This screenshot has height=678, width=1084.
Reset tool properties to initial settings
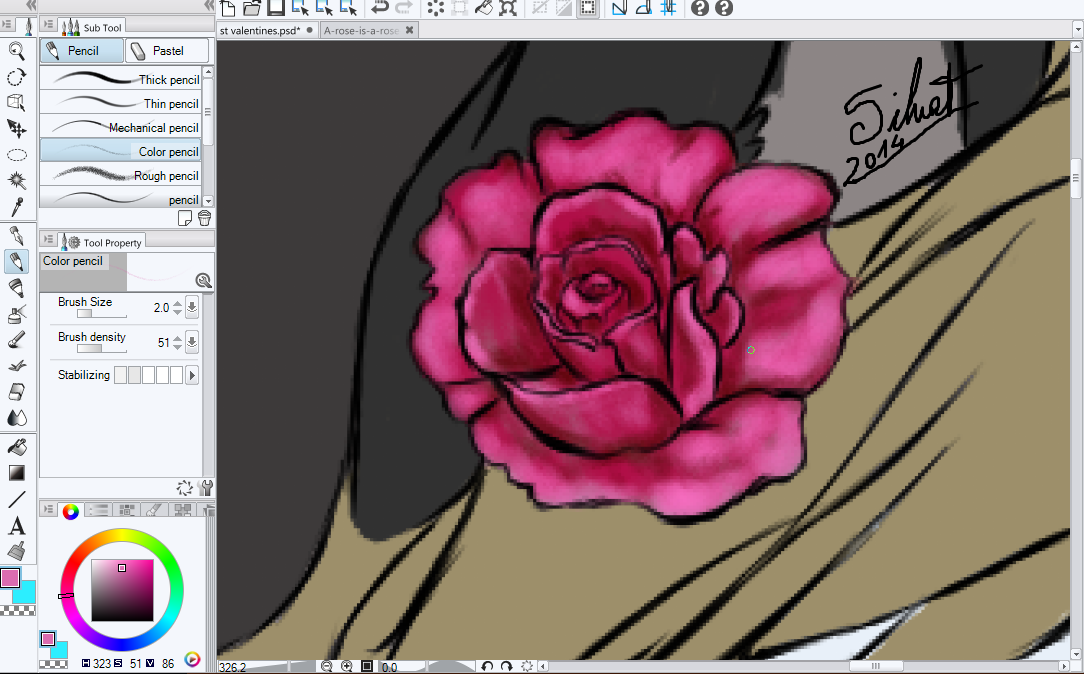click(x=185, y=488)
